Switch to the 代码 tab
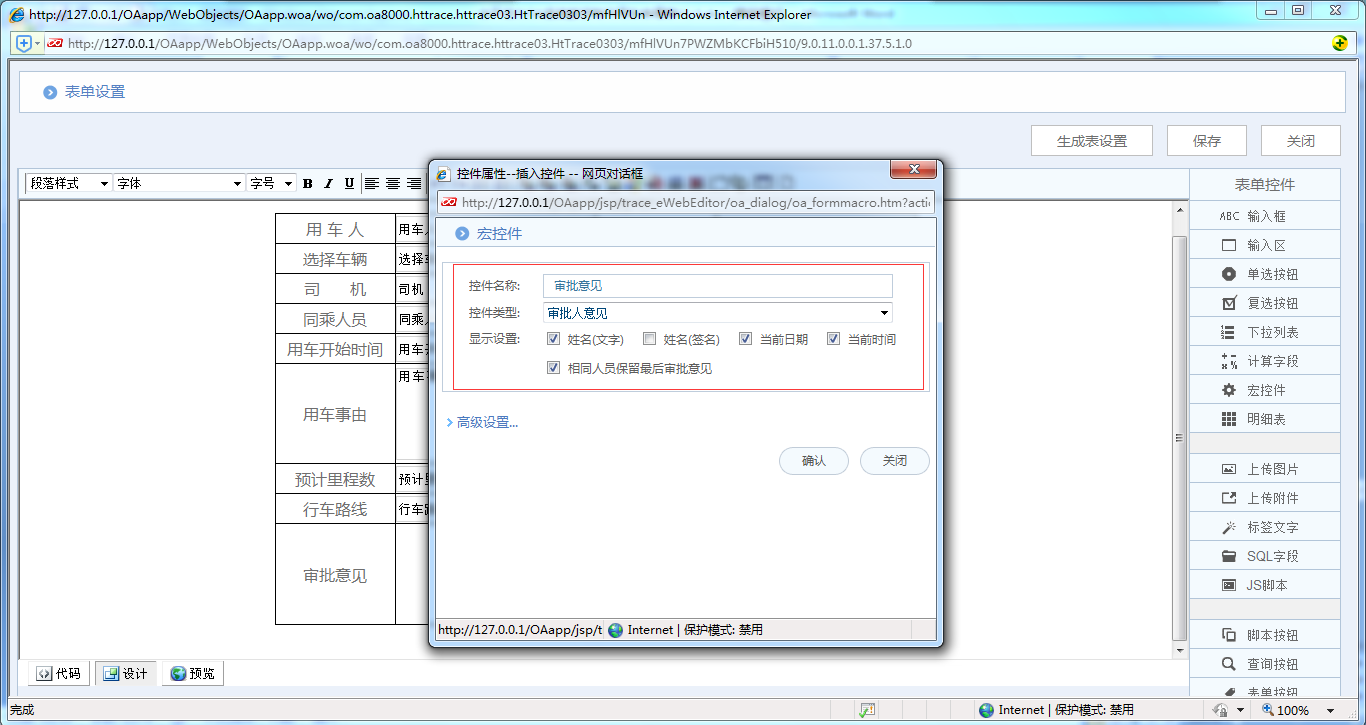The height and width of the screenshot is (725, 1366). [57, 673]
